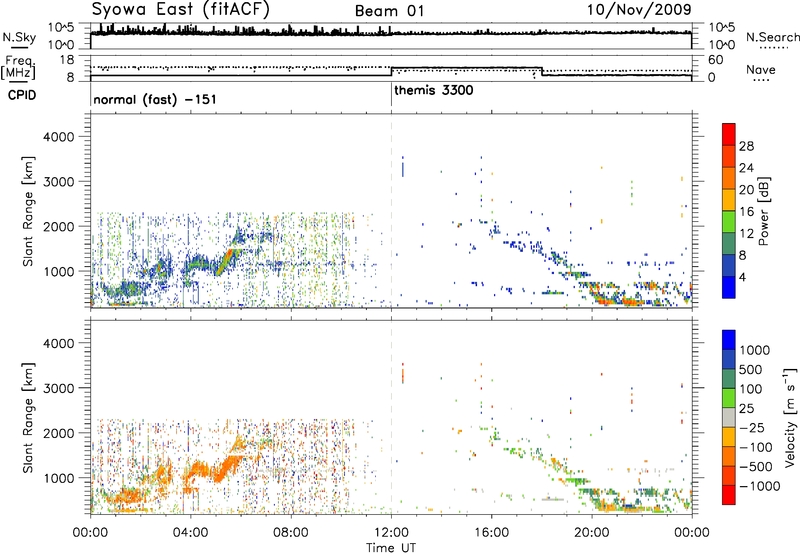Click the 'Syowa East (fitACF)' title
The image size is (800, 554).
pyautogui.click(x=181, y=9)
